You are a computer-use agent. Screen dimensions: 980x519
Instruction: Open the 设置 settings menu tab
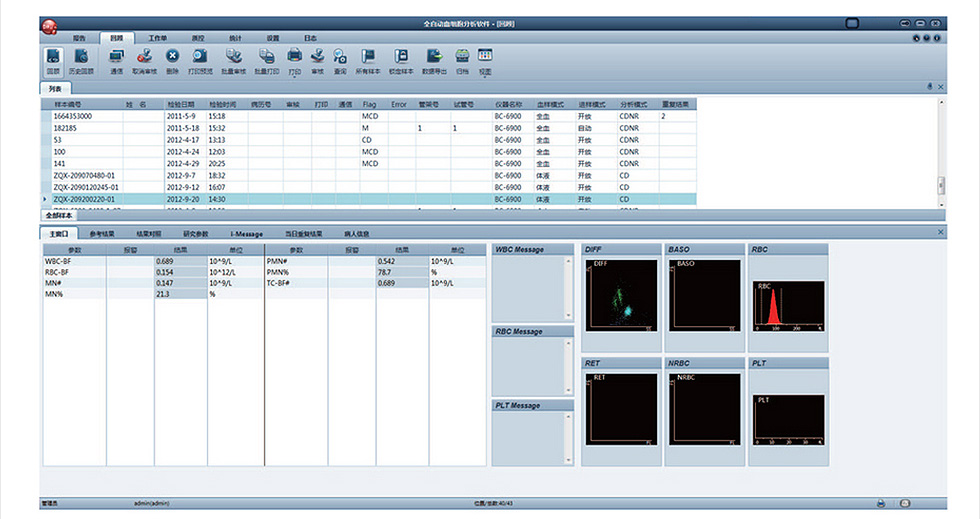point(273,37)
